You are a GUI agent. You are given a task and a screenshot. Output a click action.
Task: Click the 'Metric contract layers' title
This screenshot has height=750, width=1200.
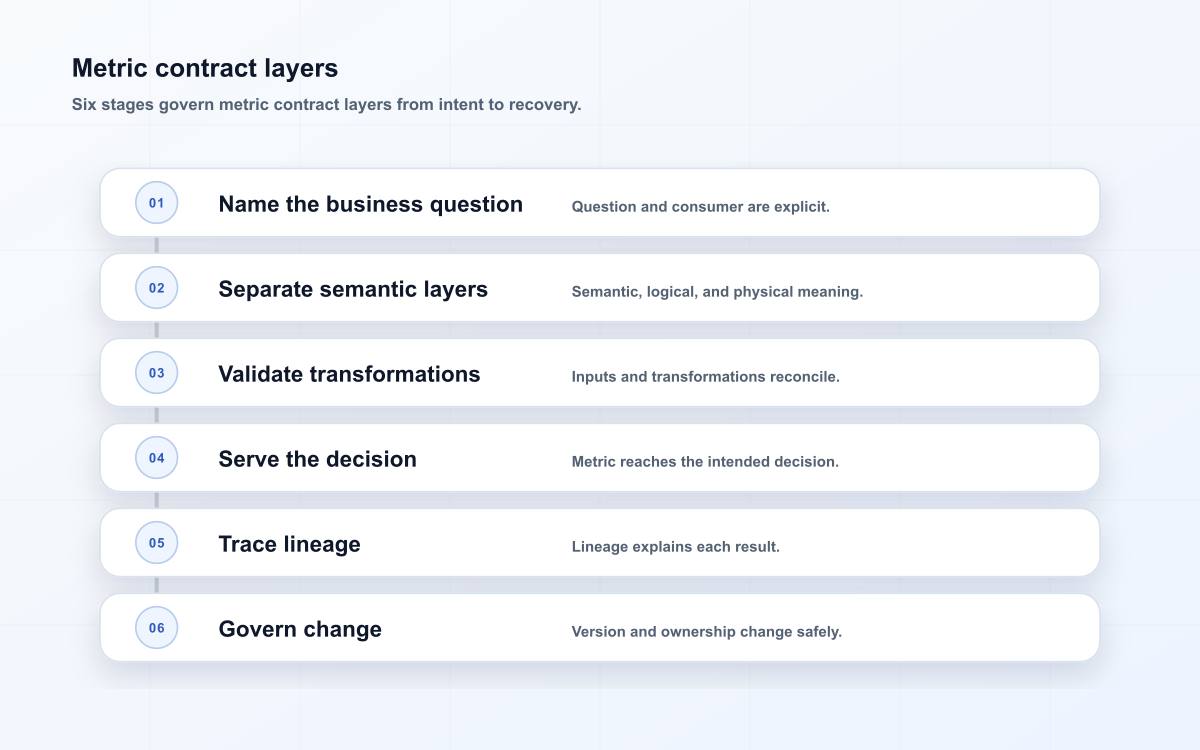click(x=205, y=68)
